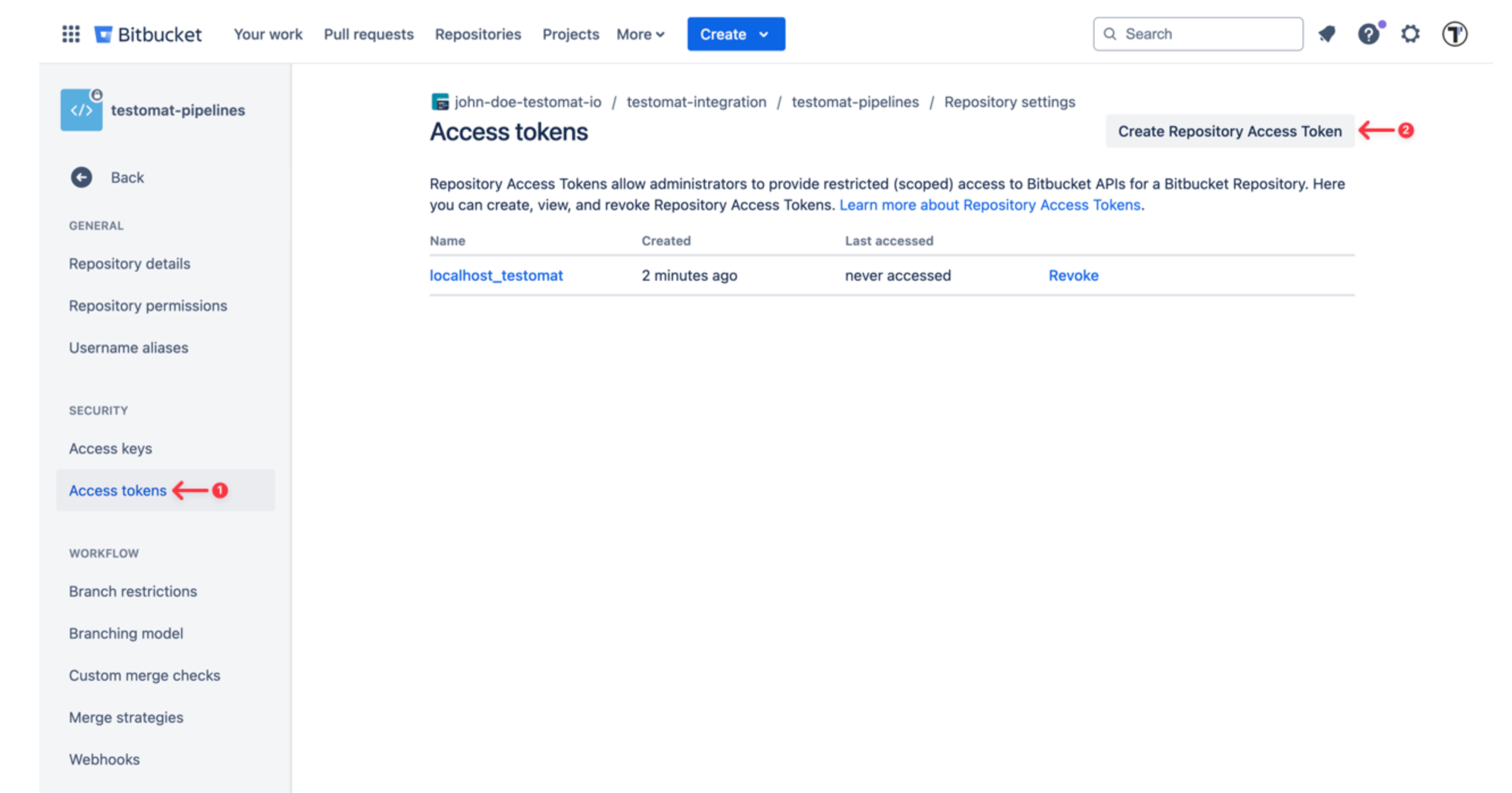
Task: Open Learn more about Repository Access Tokens
Action: [x=990, y=205]
